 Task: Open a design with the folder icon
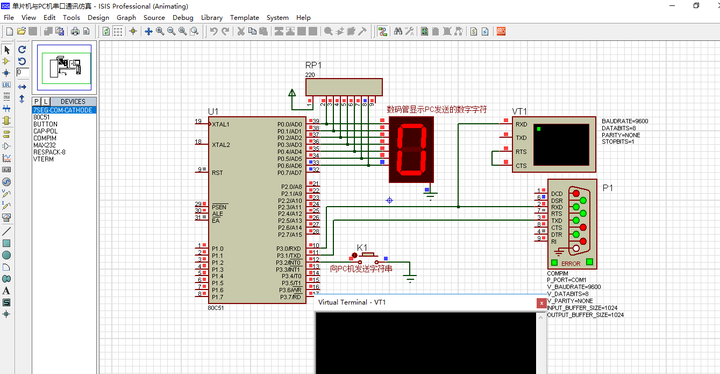pyautogui.click(x=21, y=31)
